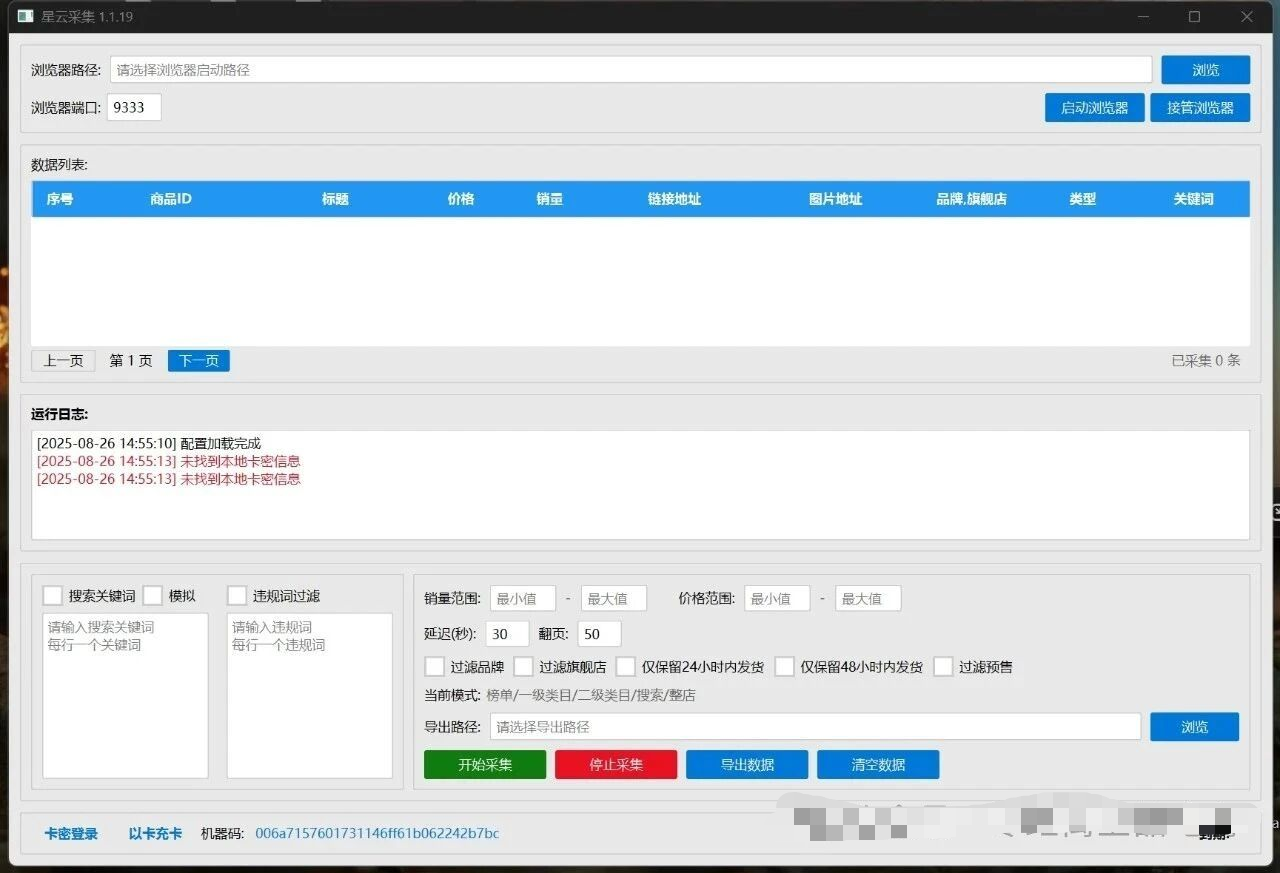
Task: Enable the 搜索关键词 checkbox
Action: (x=53, y=596)
